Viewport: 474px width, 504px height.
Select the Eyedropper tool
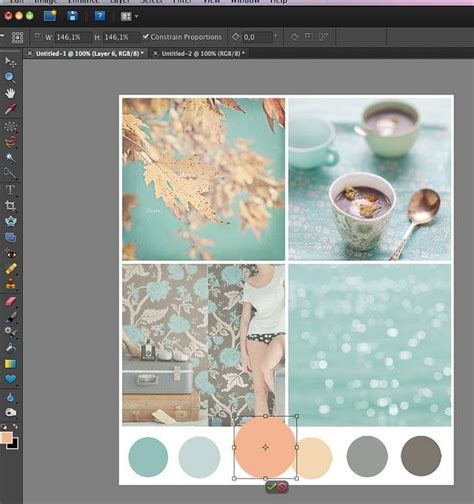point(10,109)
